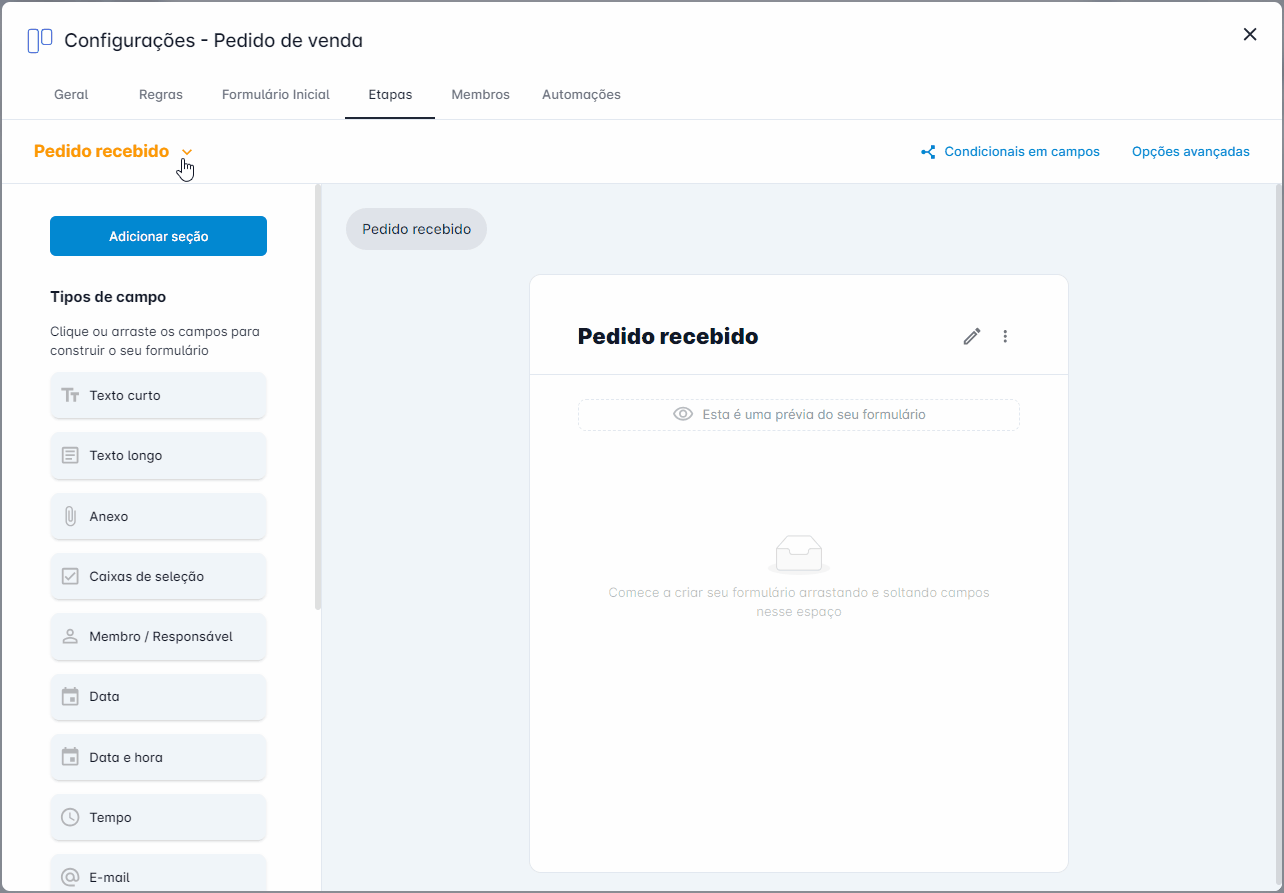Click the @ icon next to E-mail
The width and height of the screenshot is (1284, 893).
click(70, 877)
